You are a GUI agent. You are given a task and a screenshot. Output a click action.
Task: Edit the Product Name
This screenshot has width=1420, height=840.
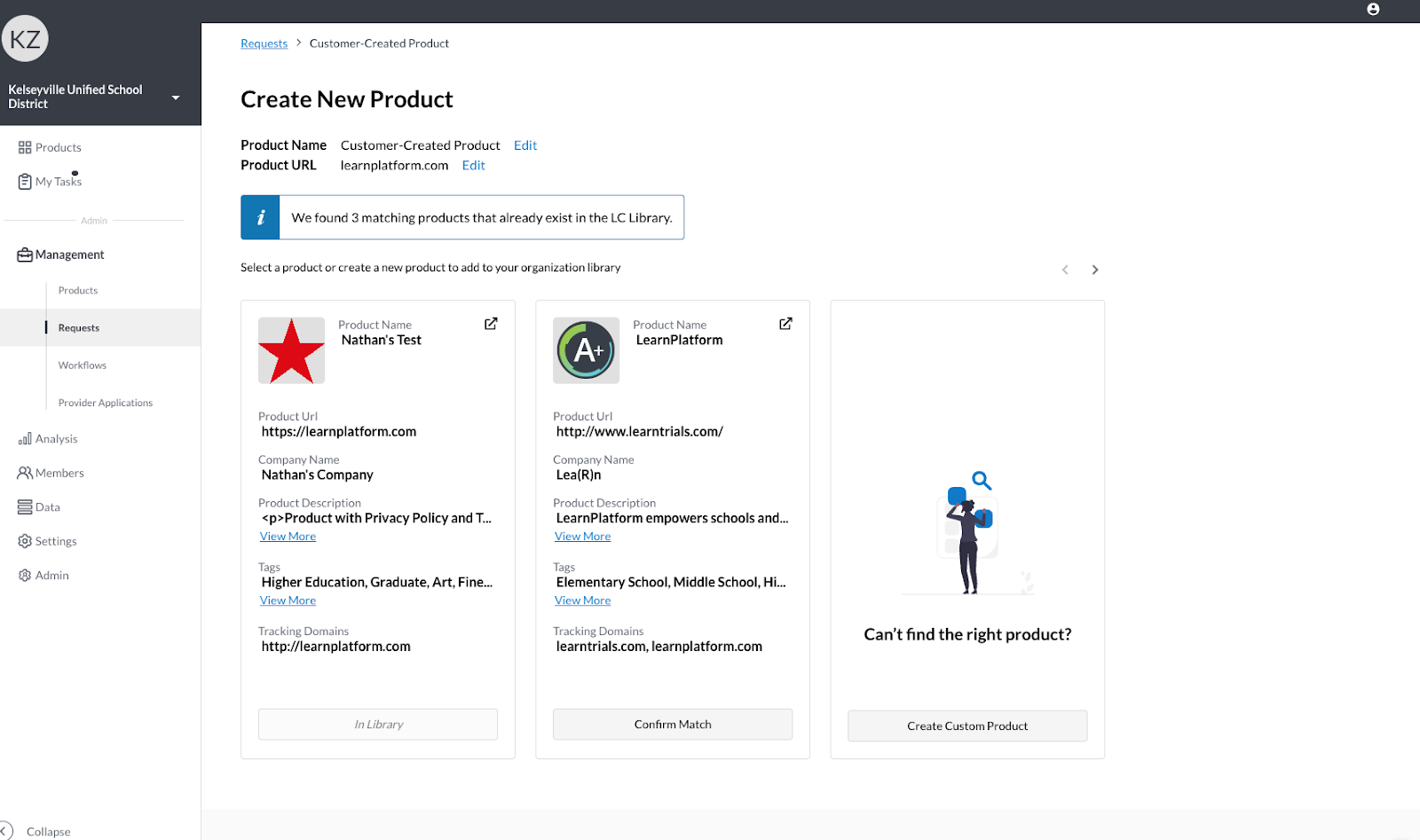coord(525,145)
